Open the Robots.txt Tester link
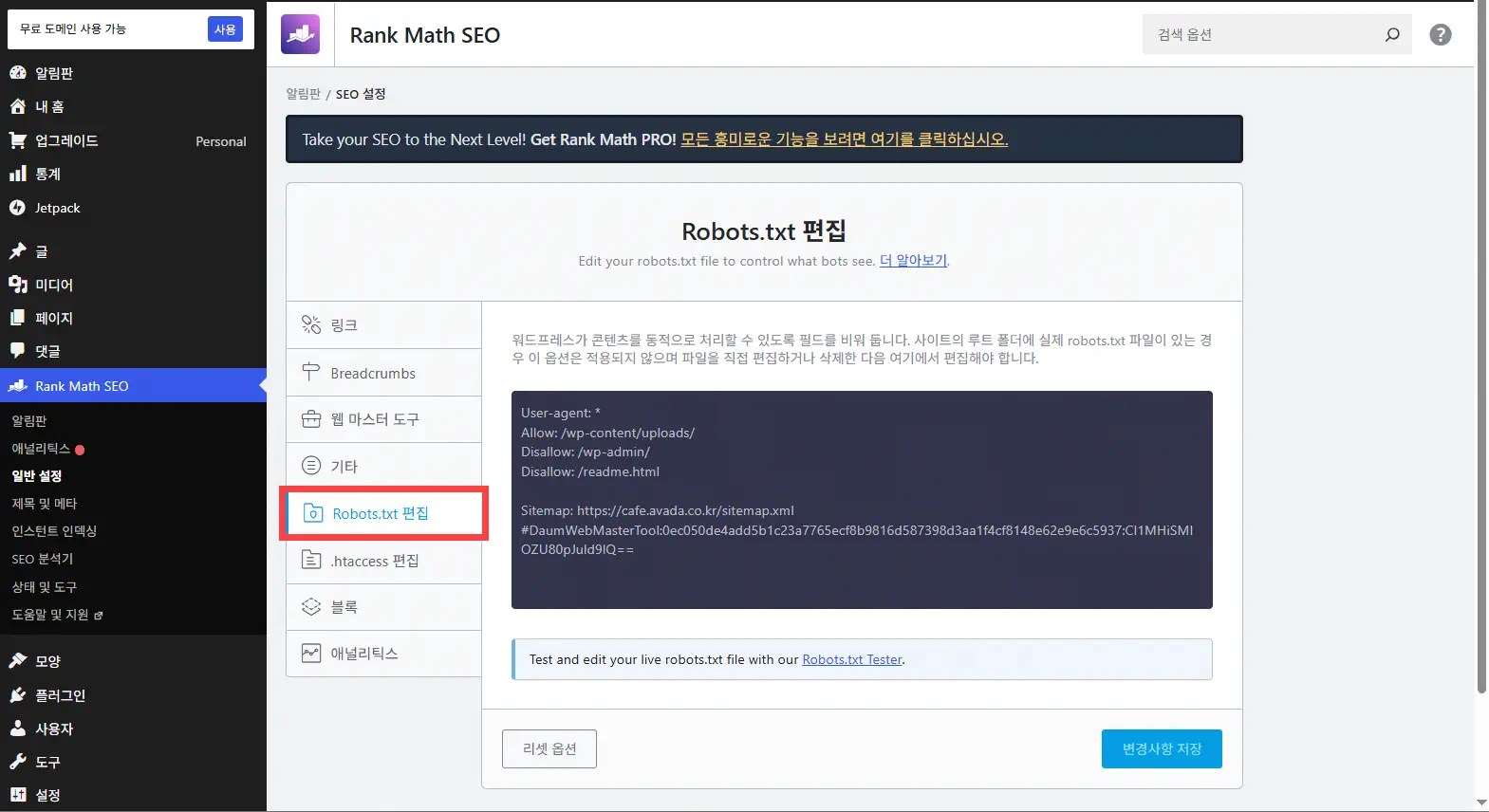The height and width of the screenshot is (812, 1489). point(852,659)
